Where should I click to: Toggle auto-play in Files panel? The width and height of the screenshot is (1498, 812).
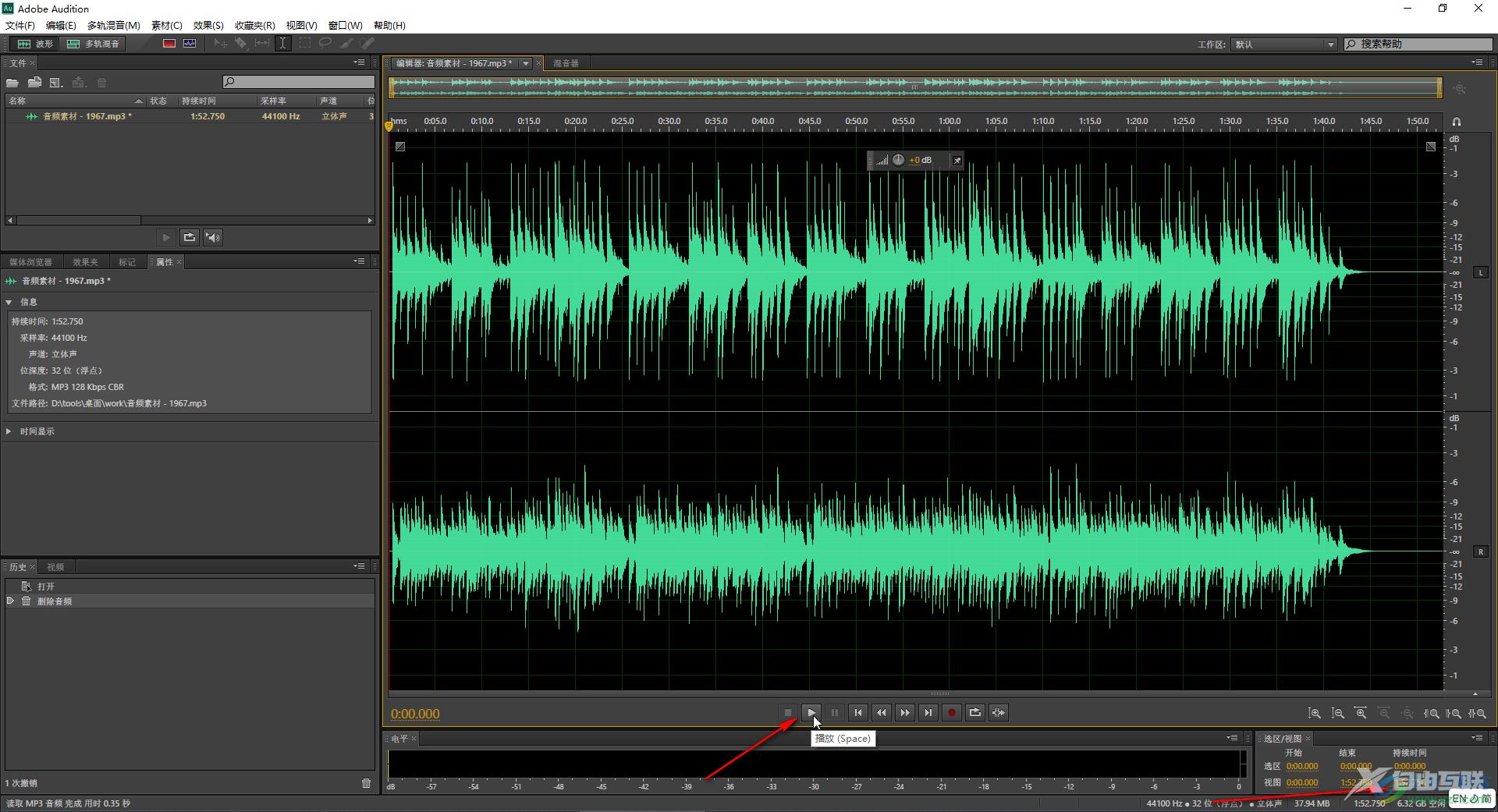tap(213, 237)
